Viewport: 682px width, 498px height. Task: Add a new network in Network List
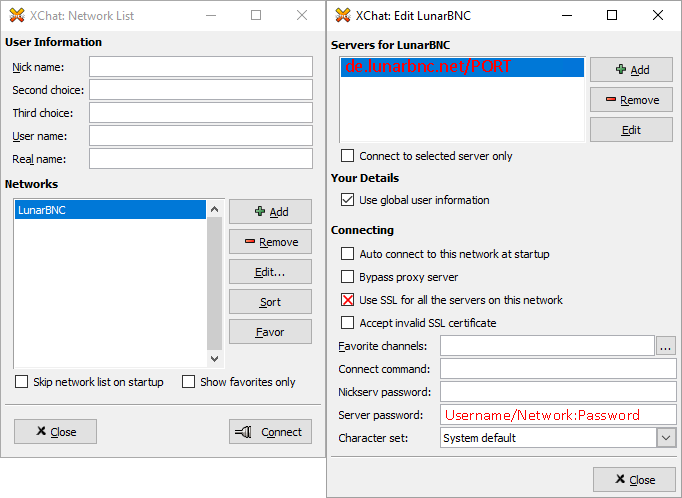[x=271, y=212]
